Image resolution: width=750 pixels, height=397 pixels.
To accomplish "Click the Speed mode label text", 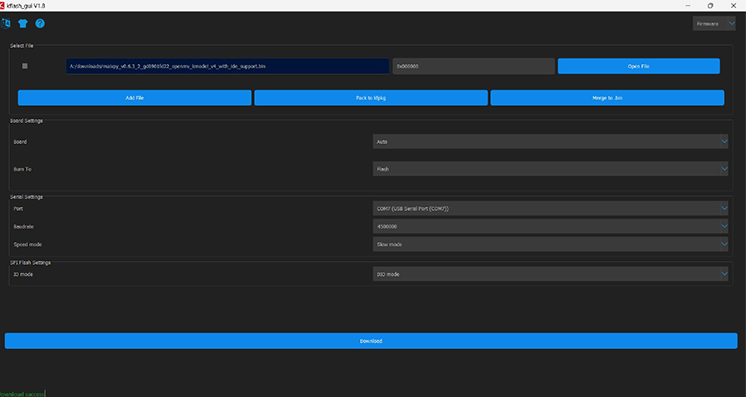I will pos(28,244).
